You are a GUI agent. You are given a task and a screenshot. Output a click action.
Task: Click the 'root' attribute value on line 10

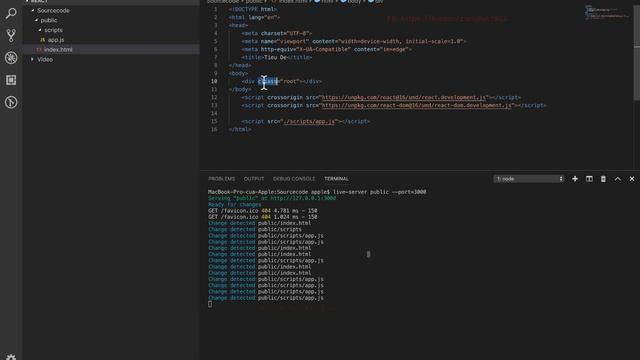(290, 82)
